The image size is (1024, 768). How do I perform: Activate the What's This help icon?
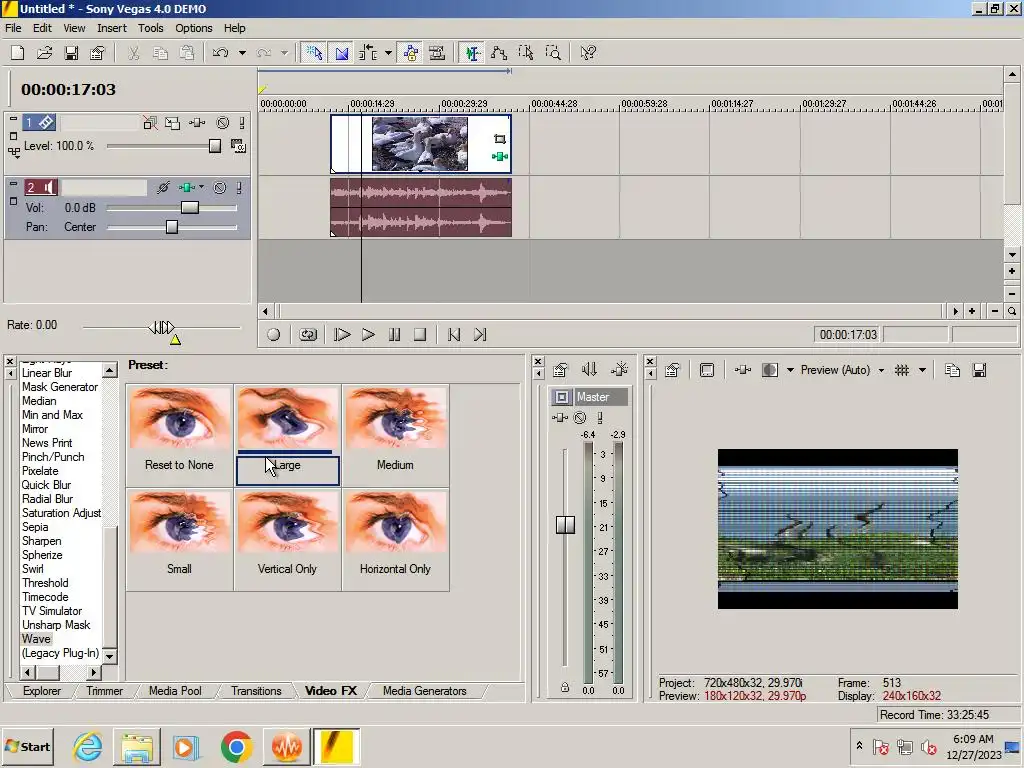[x=588, y=53]
